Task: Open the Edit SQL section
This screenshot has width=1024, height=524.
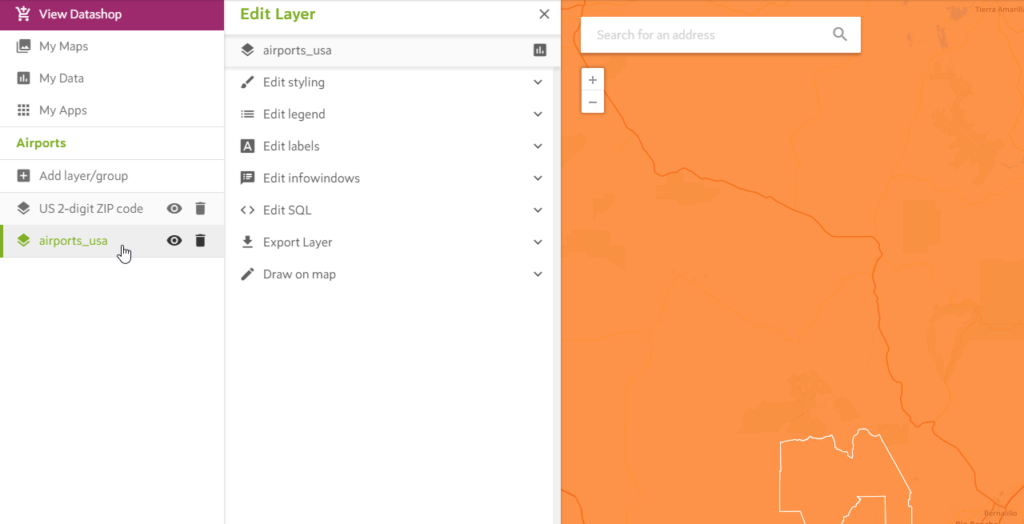Action: point(392,210)
